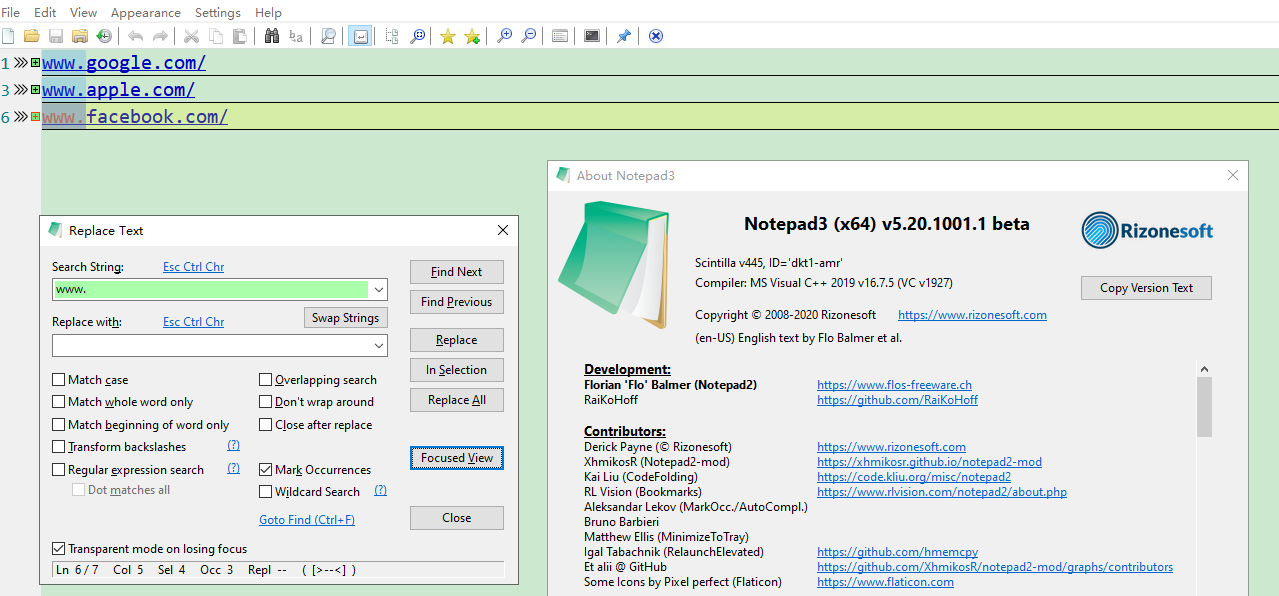Click the Replace text toolbar icon
The height and width of the screenshot is (596, 1279).
tap(295, 36)
